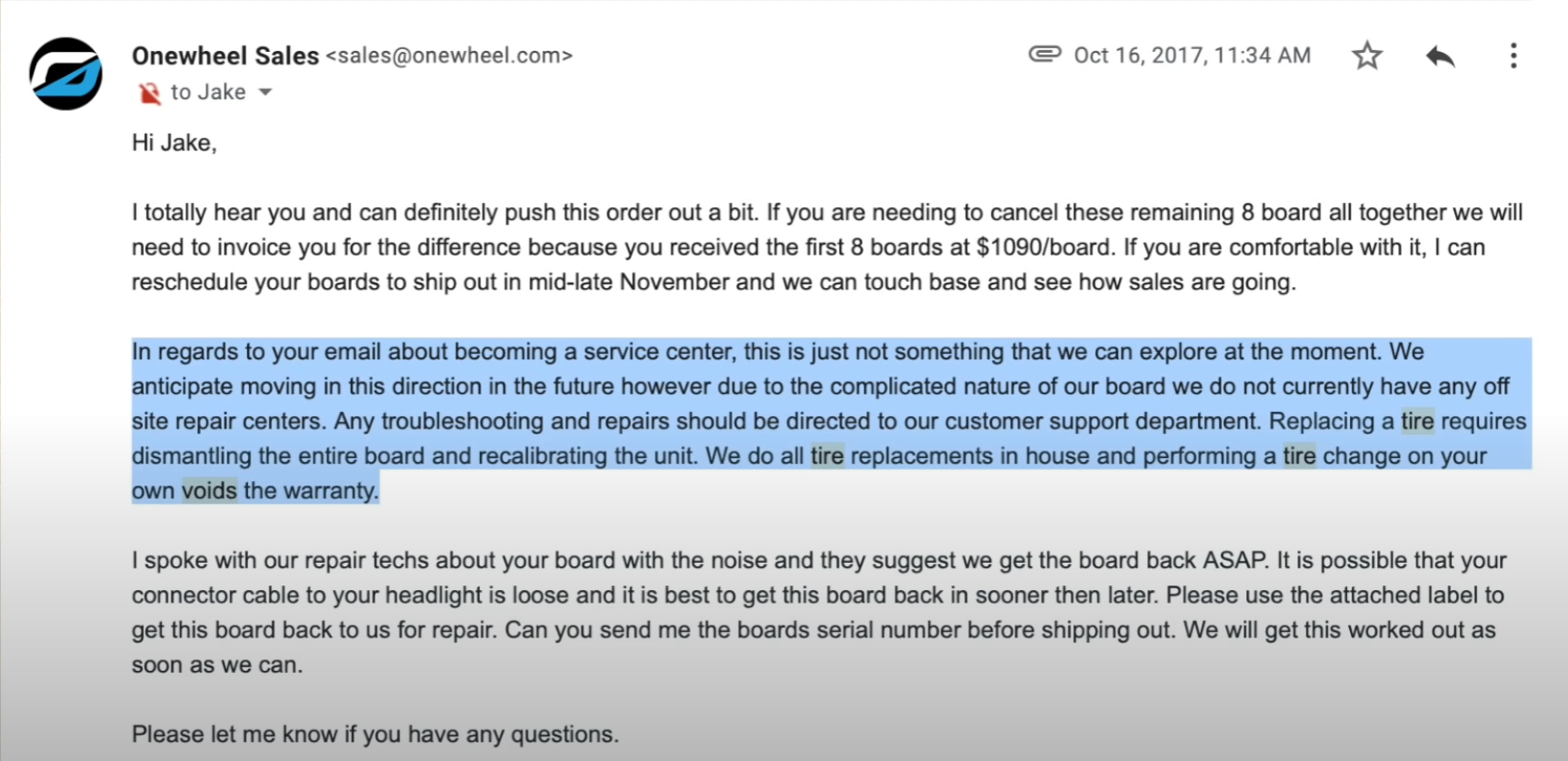Click the date Oct 16, 2017, 11:34 AM
The image size is (1568, 761).
click(x=1193, y=55)
